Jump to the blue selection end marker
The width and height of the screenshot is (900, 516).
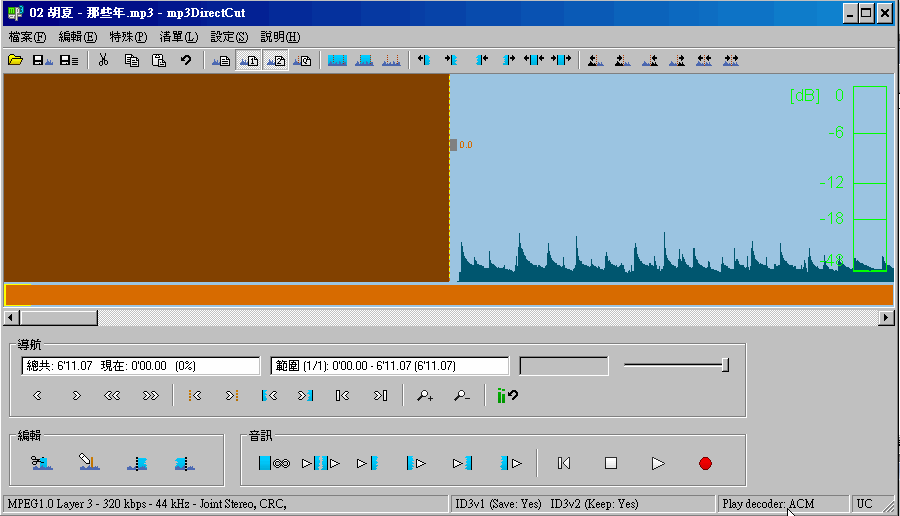tap(305, 395)
